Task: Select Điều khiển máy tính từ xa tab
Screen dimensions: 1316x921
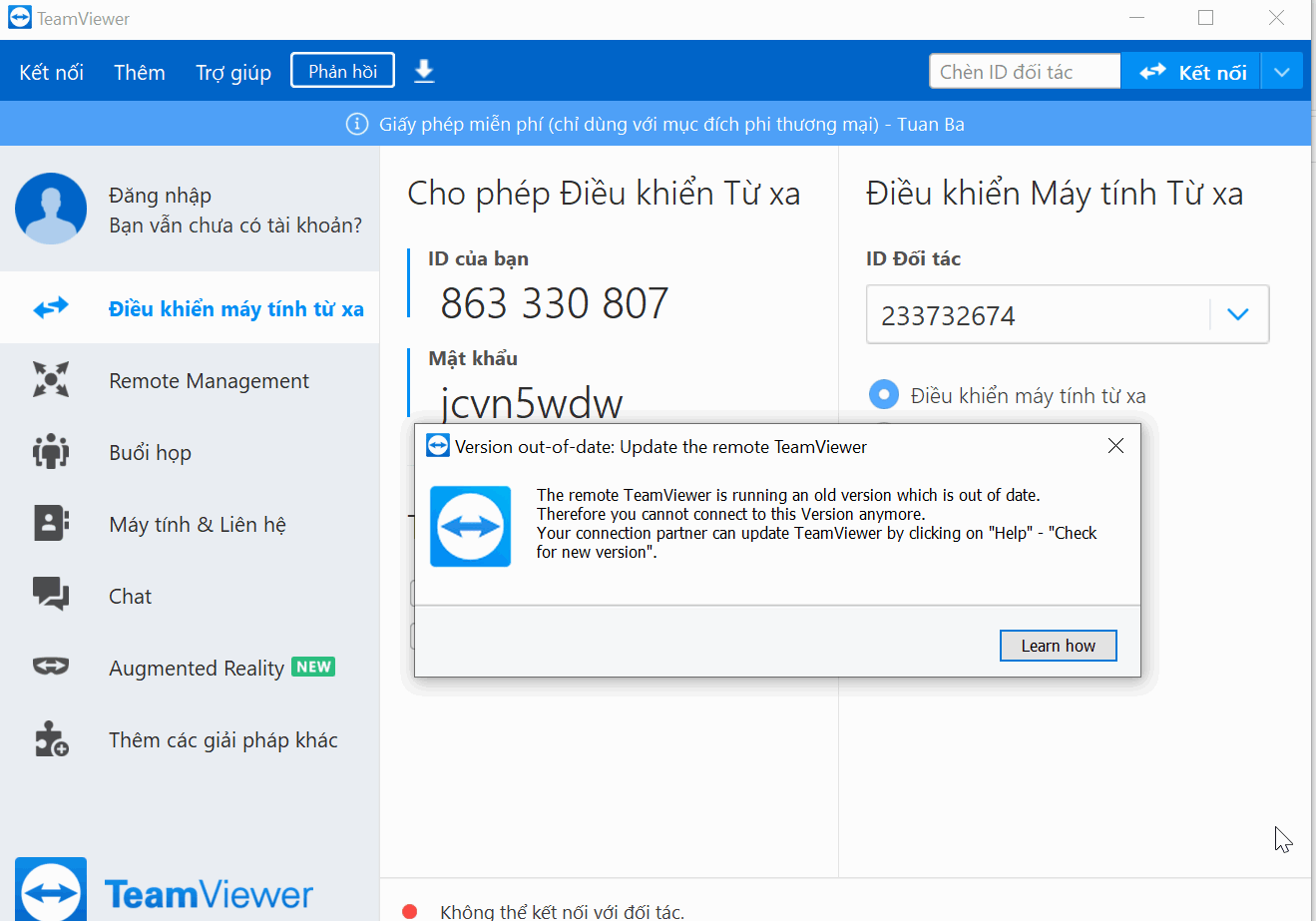Action: [190, 307]
